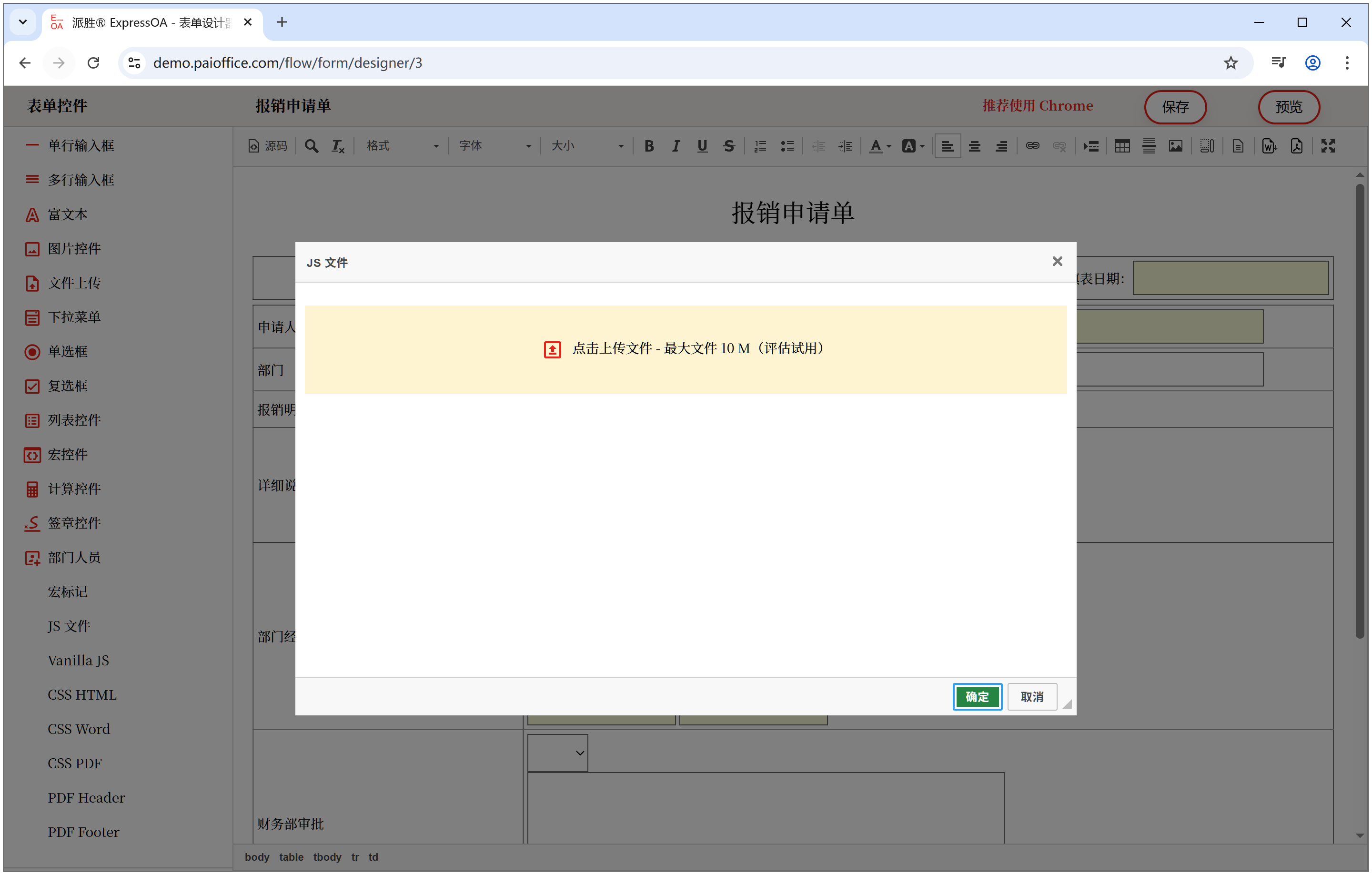Open the 字体 font dropdown
This screenshot has width=1372, height=876.
[494, 146]
